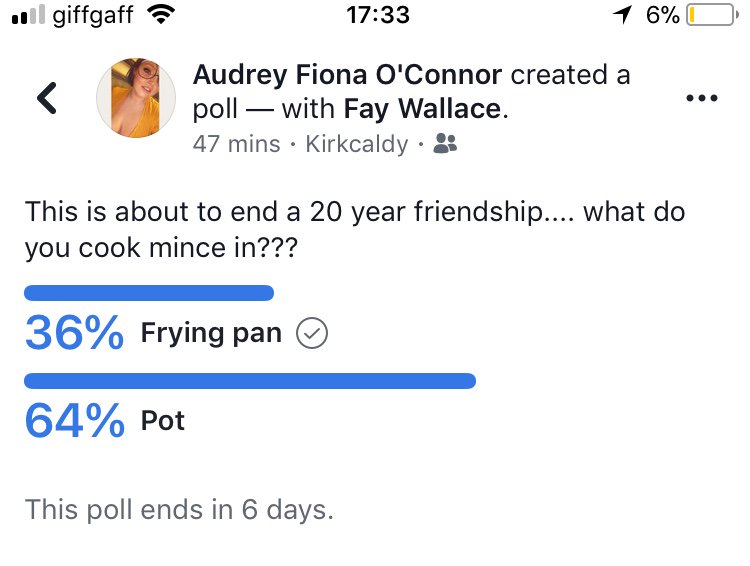Image resolution: width=750 pixels, height=566 pixels.
Task: Open Audrey Fiona O'Connor's profile link
Action: 347,75
